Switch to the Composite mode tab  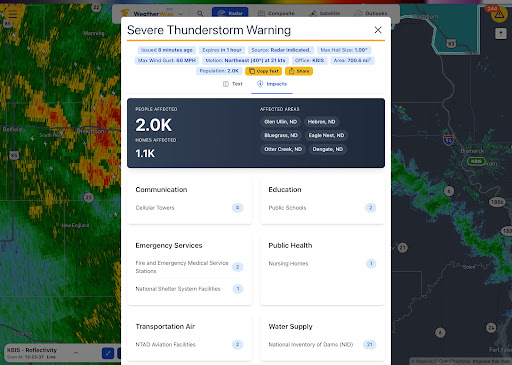pos(276,13)
